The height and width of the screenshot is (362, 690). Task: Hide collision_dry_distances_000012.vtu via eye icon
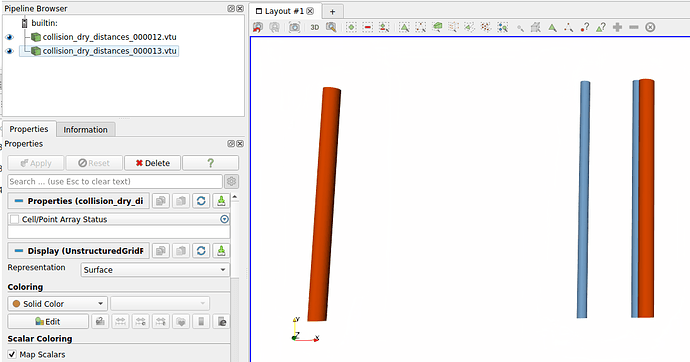click(9, 37)
